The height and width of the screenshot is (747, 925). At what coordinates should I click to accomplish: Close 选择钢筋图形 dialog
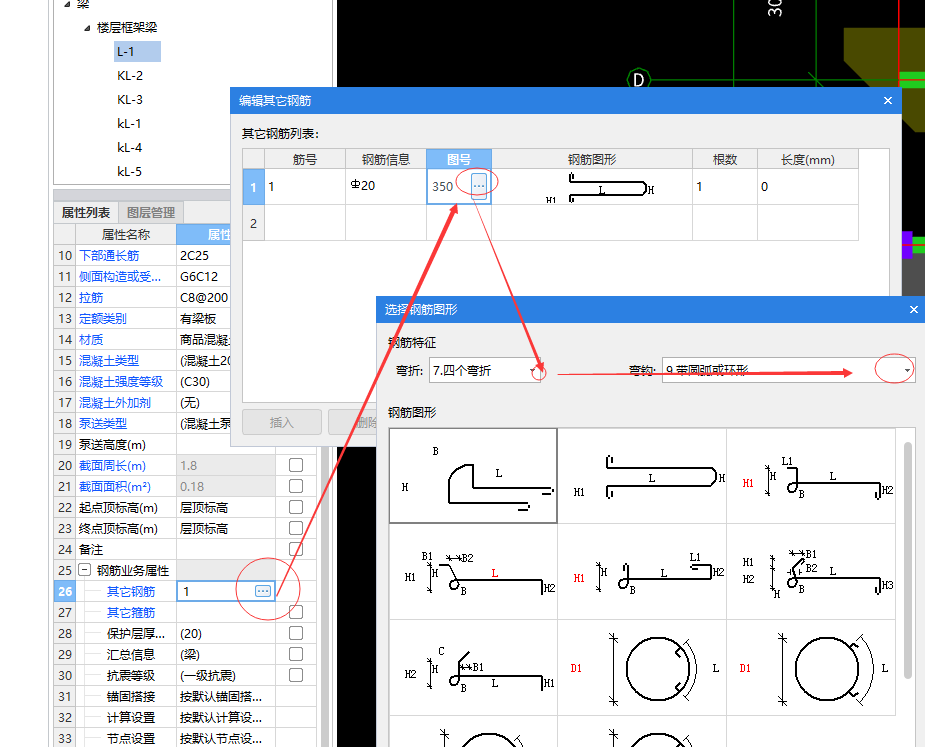[x=914, y=309]
